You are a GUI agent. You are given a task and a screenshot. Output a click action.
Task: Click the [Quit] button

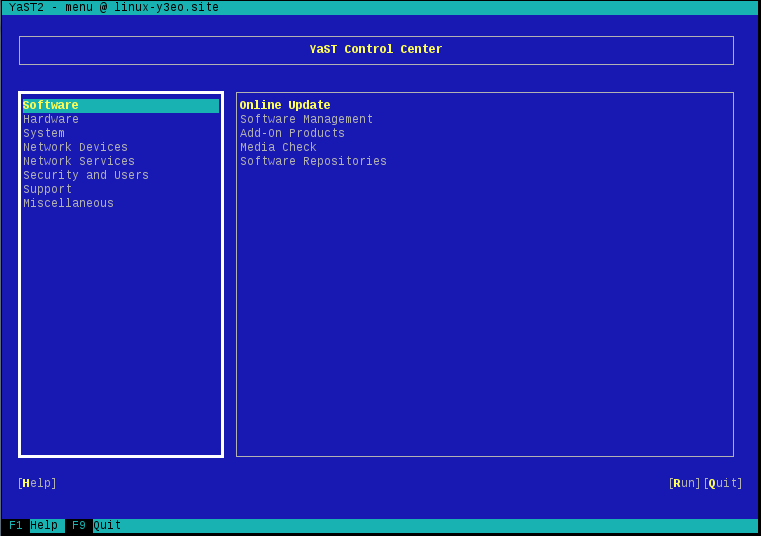723,484
